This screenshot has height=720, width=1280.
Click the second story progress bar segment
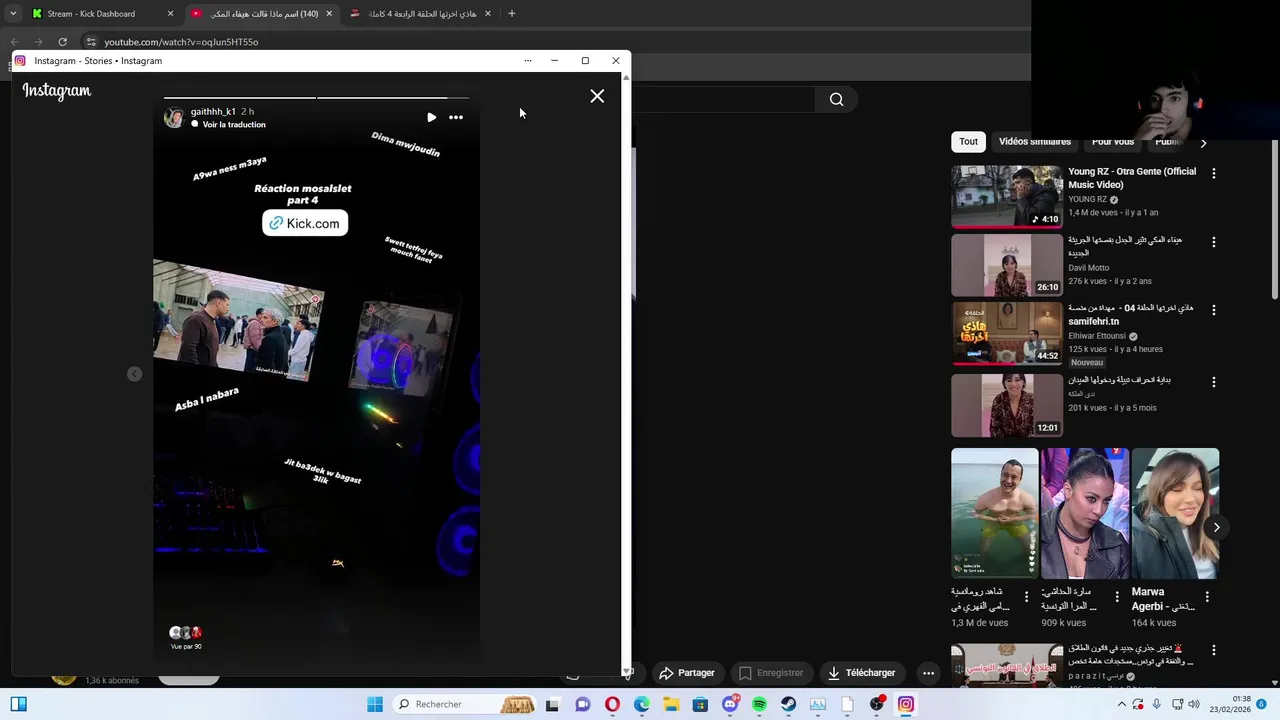point(392,97)
